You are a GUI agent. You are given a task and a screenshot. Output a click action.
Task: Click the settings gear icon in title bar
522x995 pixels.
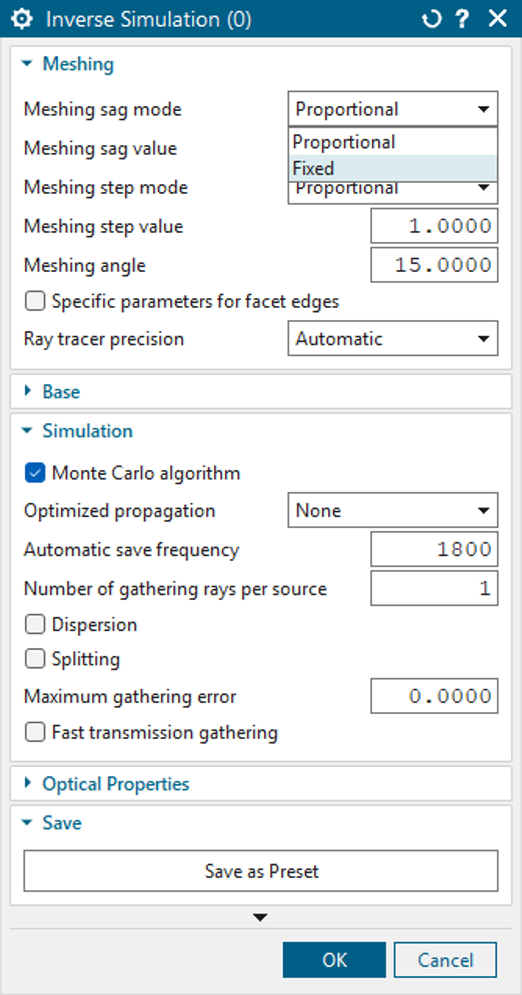tap(22, 20)
